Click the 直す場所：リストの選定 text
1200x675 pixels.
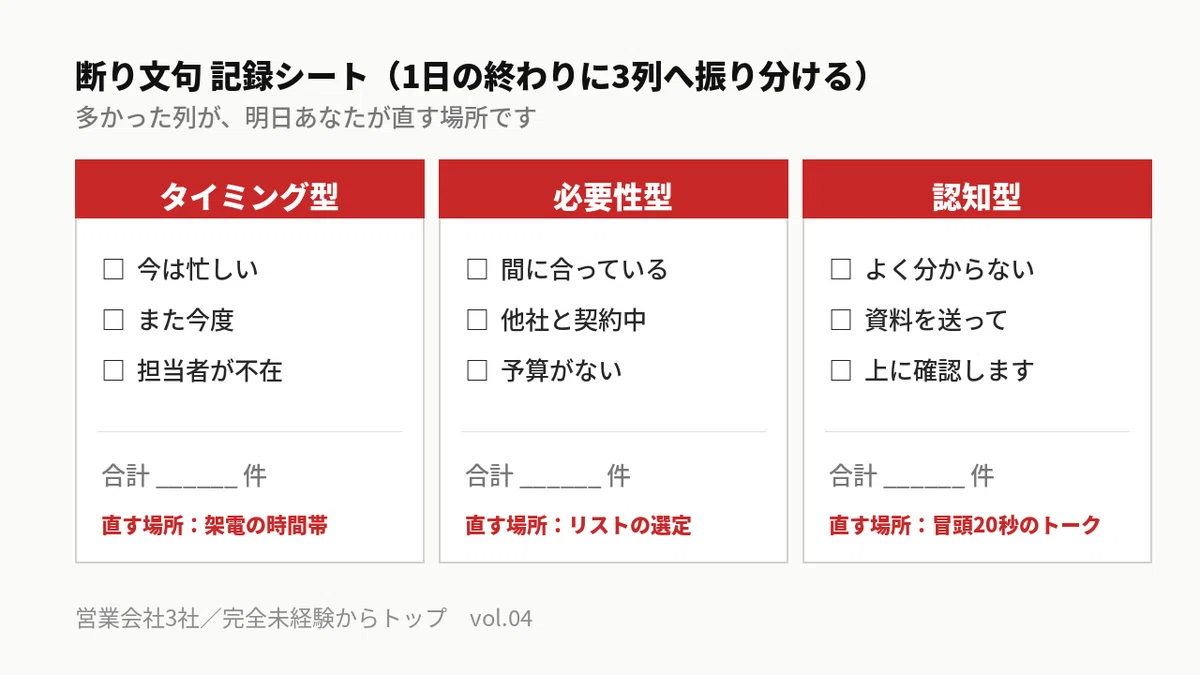pos(578,525)
